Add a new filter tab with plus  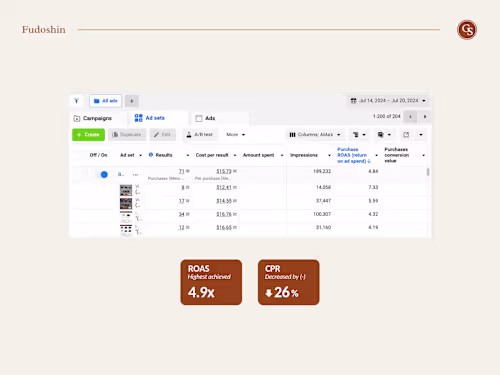132,101
